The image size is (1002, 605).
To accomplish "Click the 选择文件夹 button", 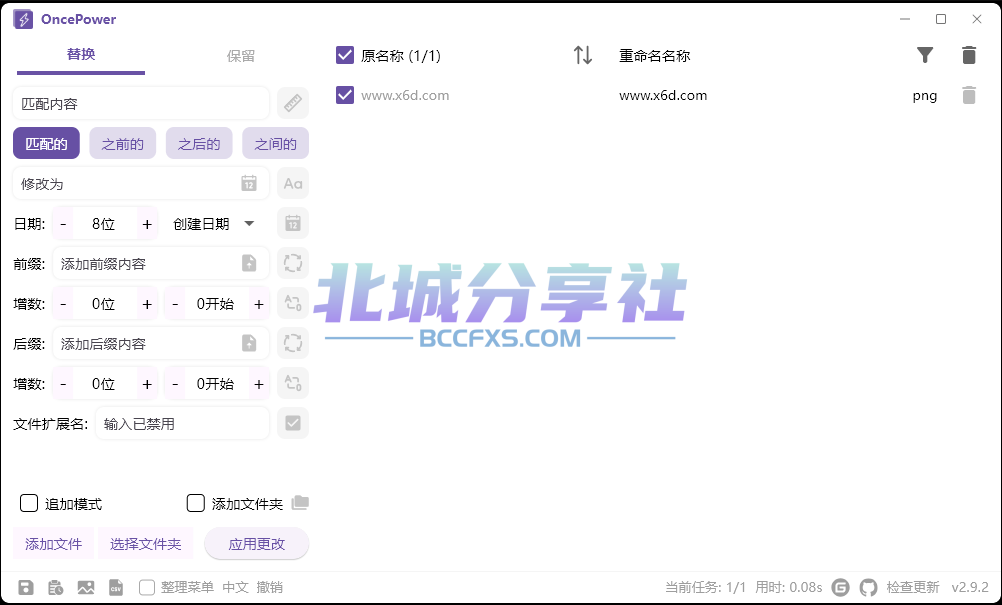I will (x=146, y=544).
